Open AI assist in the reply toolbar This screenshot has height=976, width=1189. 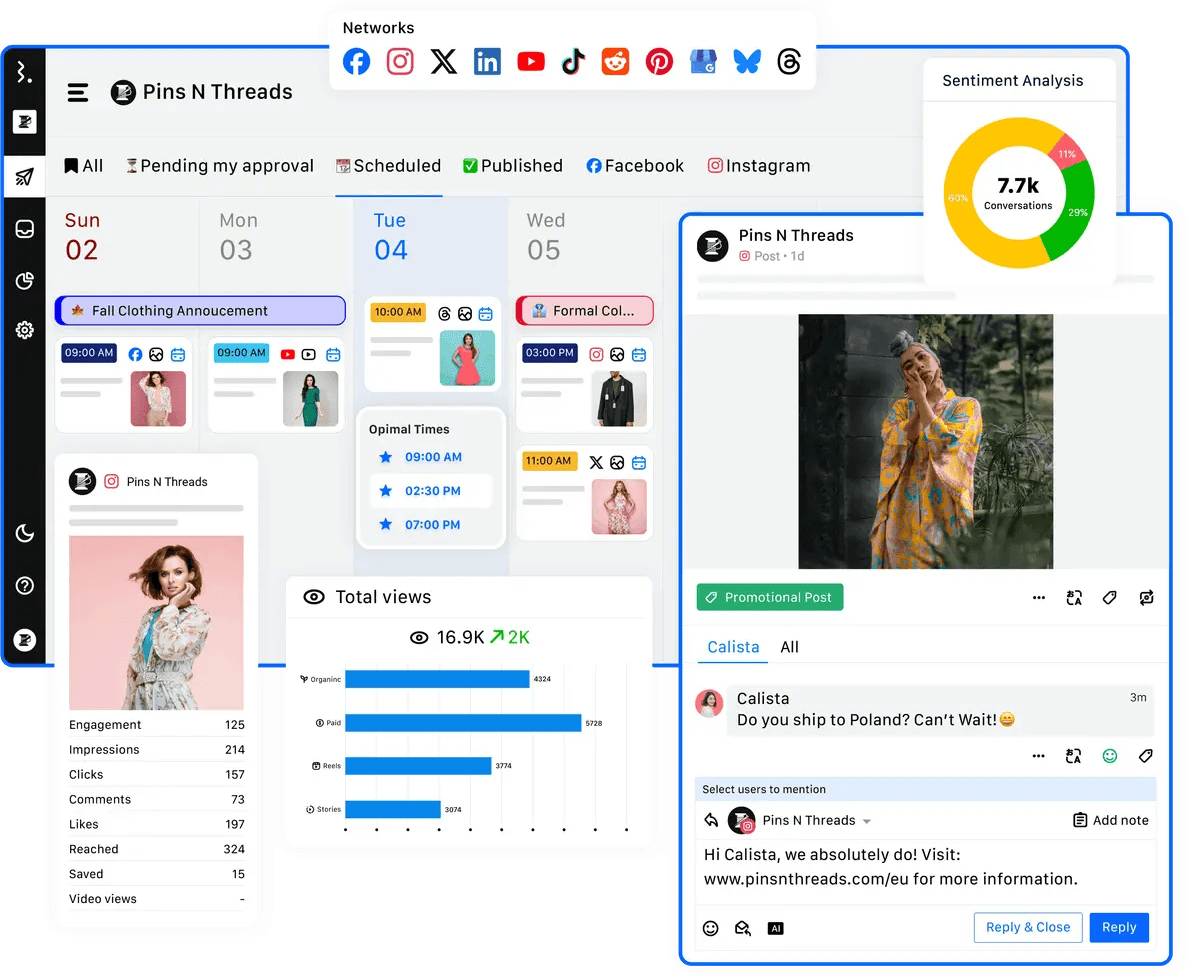(775, 928)
